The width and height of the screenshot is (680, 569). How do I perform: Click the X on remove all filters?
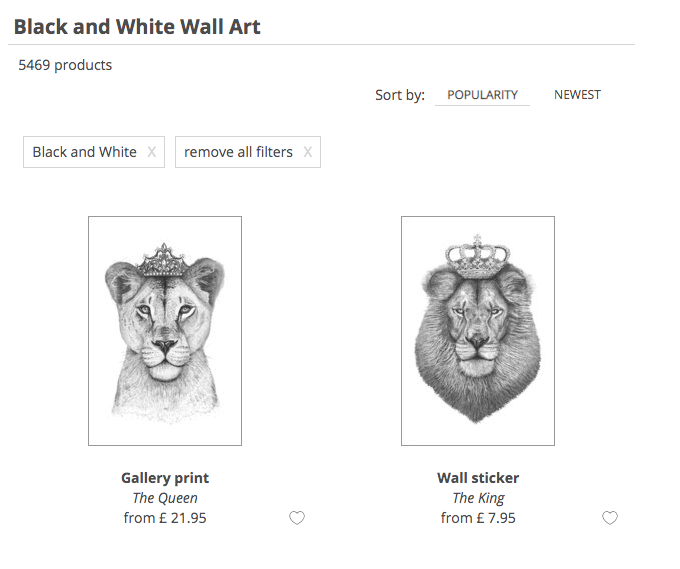307,152
